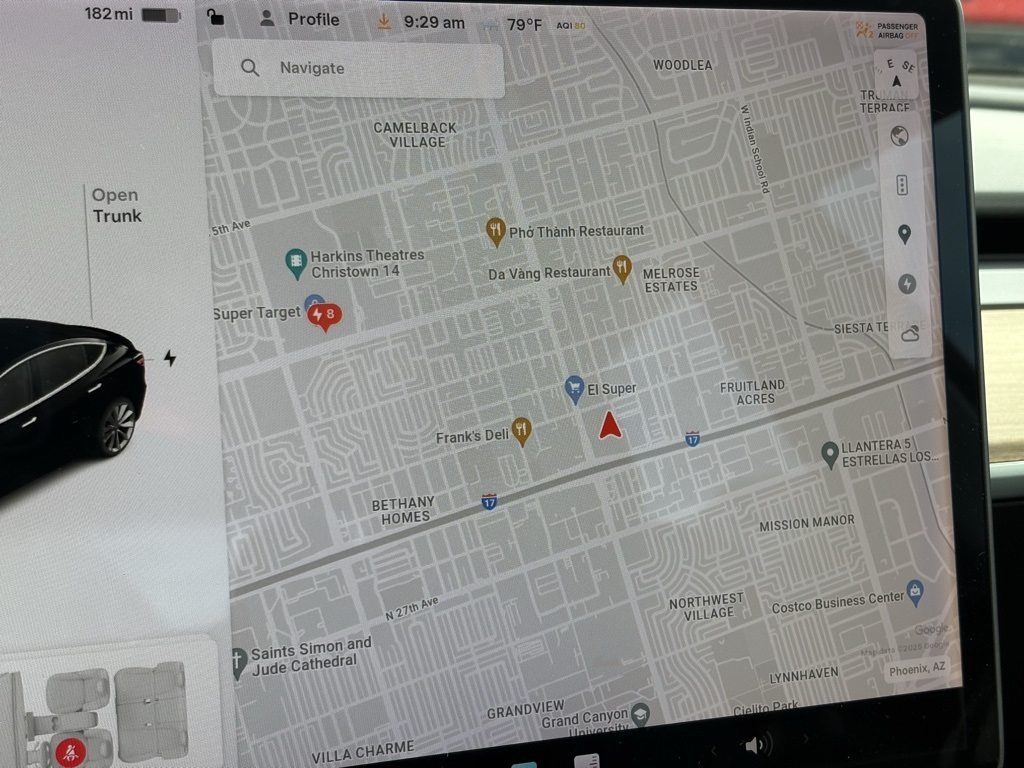This screenshot has width=1024, height=768.
Task: Tap Harkins Theatres Christown 14 marker
Action: (296, 264)
